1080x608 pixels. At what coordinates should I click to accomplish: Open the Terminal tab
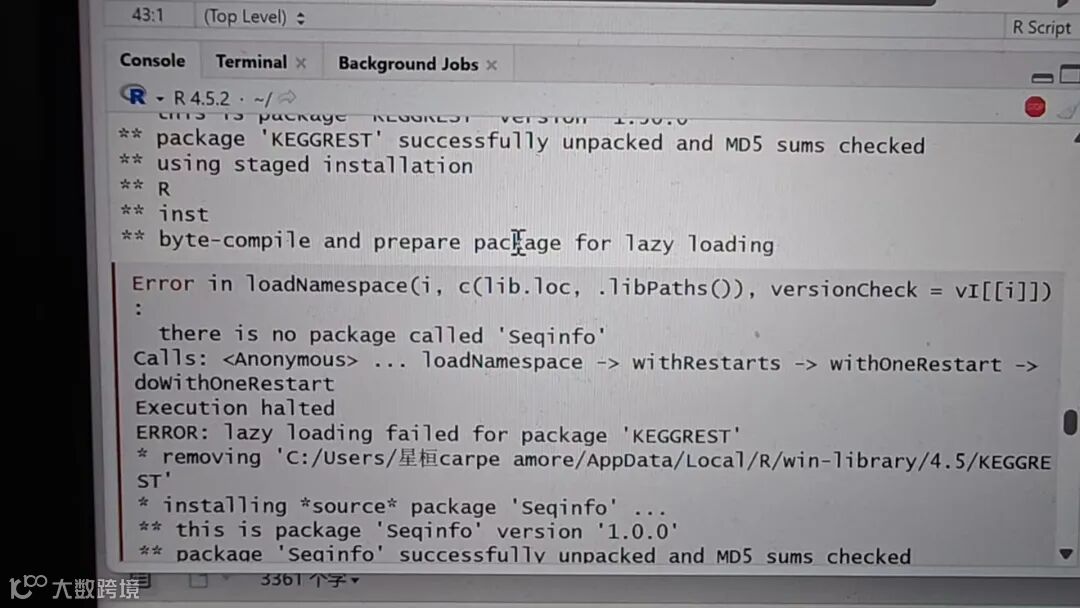pos(251,62)
